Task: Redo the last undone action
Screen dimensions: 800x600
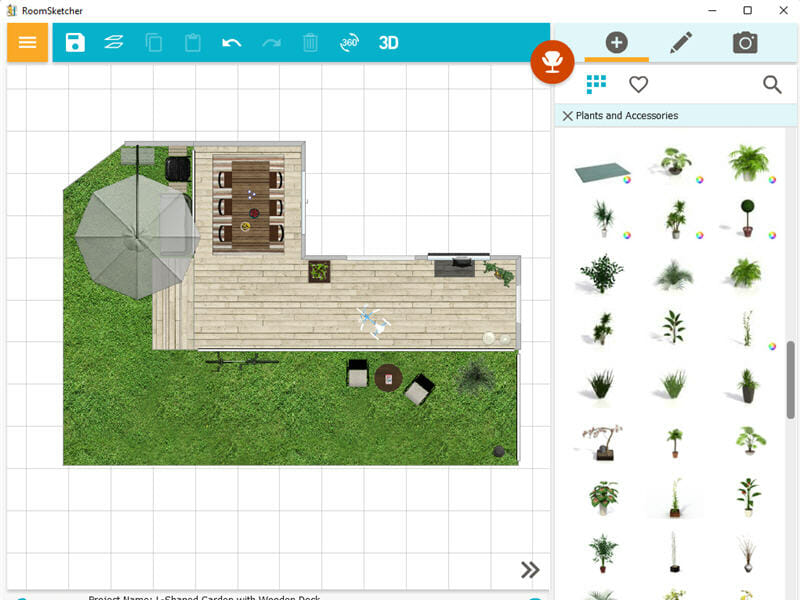Action: pyautogui.click(x=271, y=43)
